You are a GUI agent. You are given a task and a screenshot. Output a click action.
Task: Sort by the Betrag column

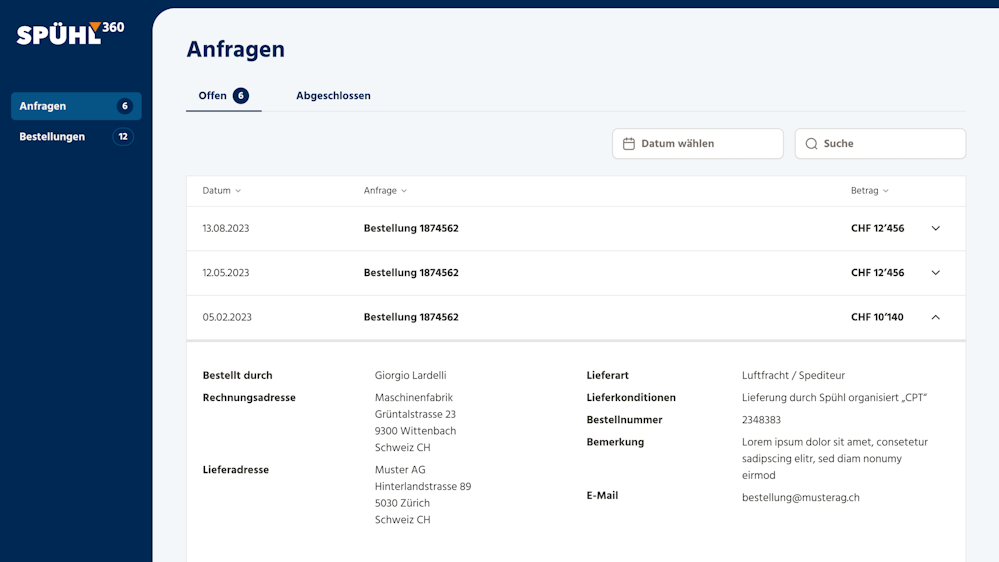click(x=870, y=191)
